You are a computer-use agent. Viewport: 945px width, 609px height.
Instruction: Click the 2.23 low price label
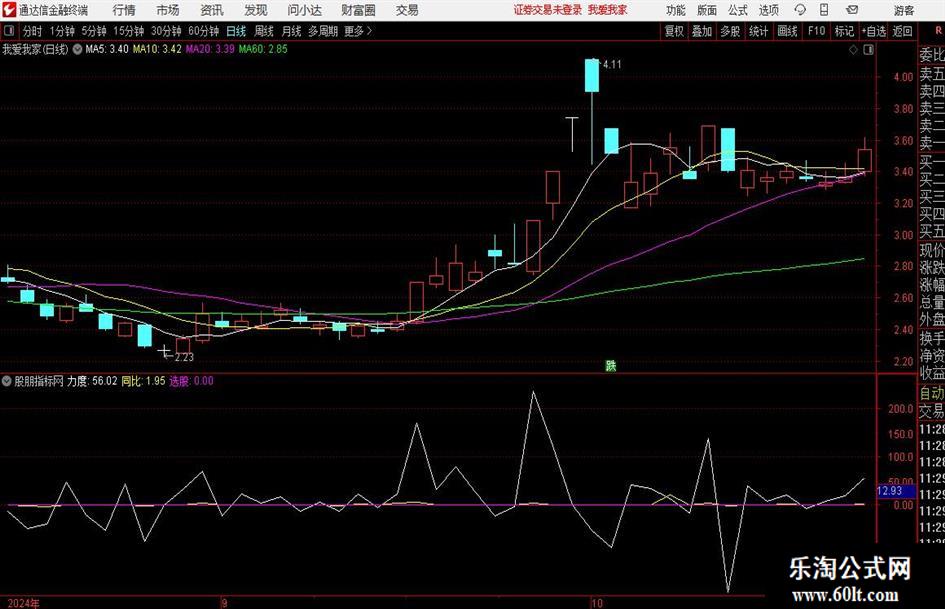click(184, 357)
